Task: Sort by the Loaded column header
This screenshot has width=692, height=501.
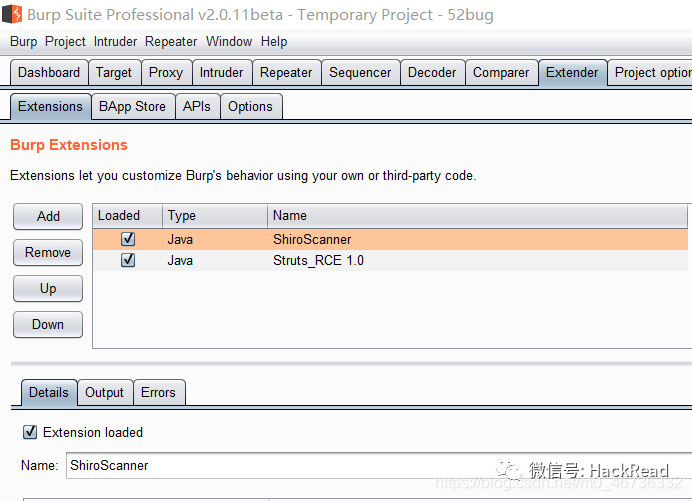Action: click(128, 215)
